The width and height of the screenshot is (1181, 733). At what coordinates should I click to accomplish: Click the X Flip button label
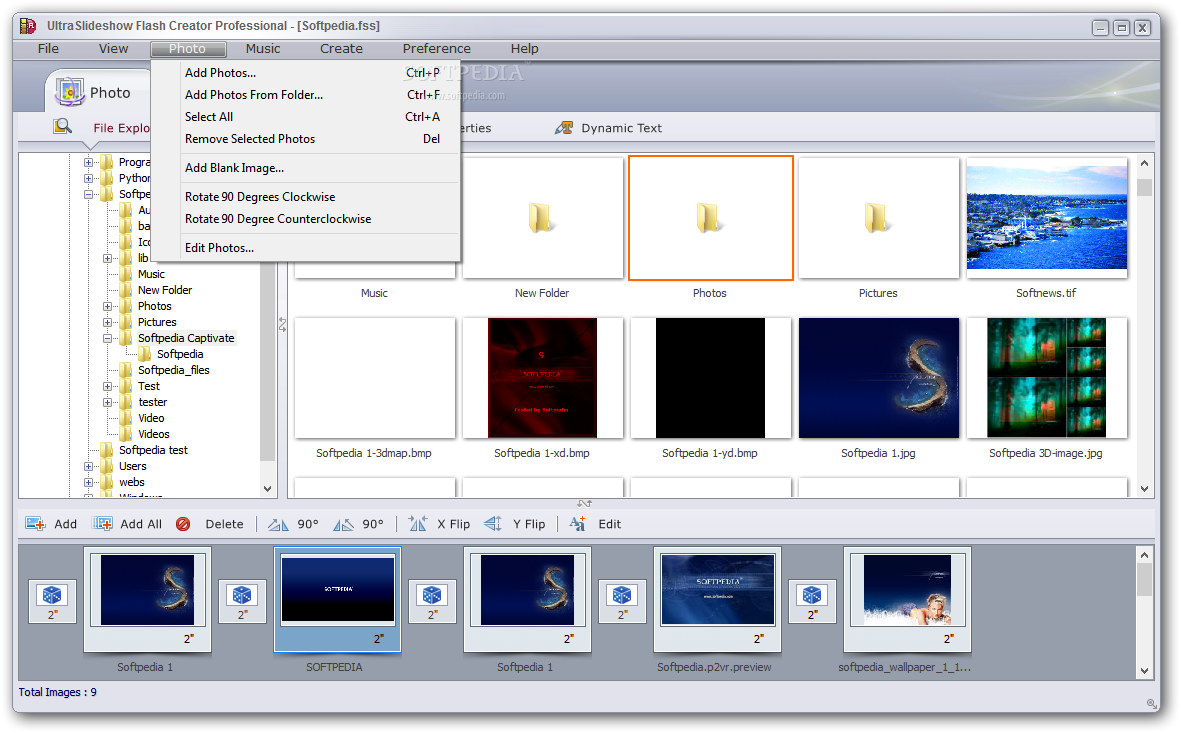[453, 524]
